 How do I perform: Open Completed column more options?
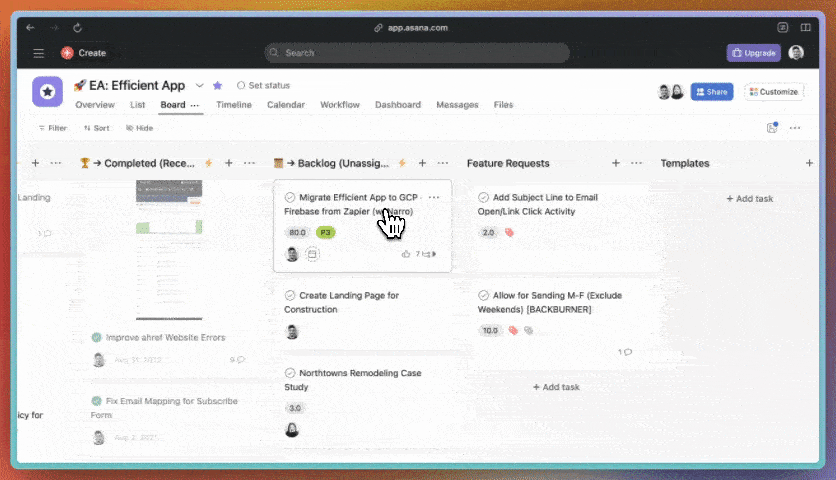tap(250, 163)
